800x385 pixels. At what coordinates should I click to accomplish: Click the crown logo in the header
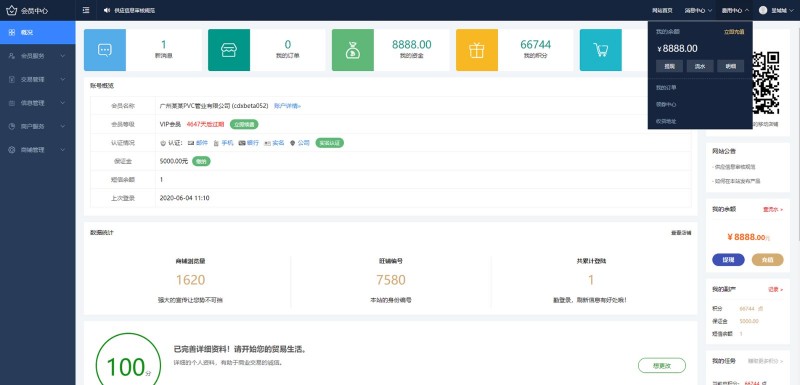tap(11, 10)
